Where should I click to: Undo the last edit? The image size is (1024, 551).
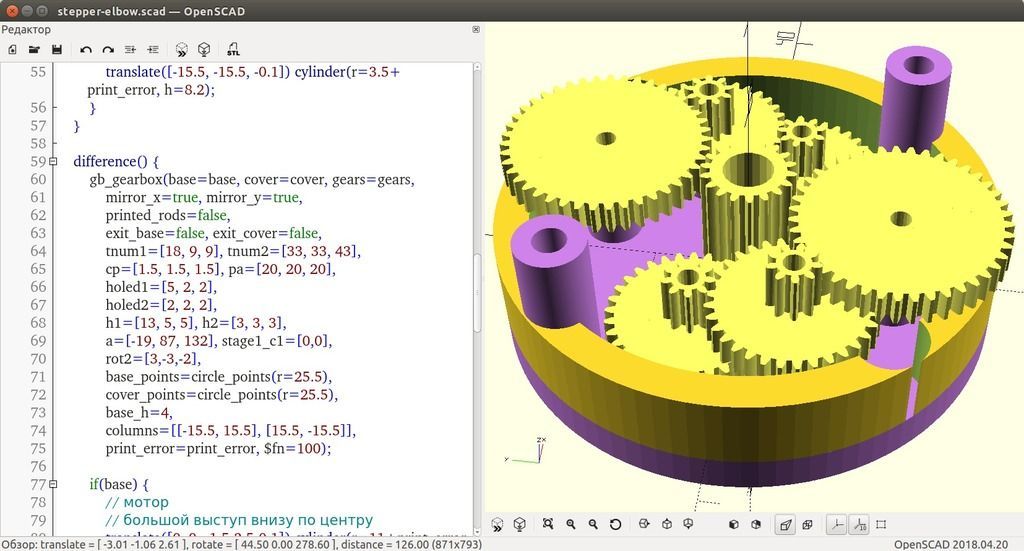(86, 50)
